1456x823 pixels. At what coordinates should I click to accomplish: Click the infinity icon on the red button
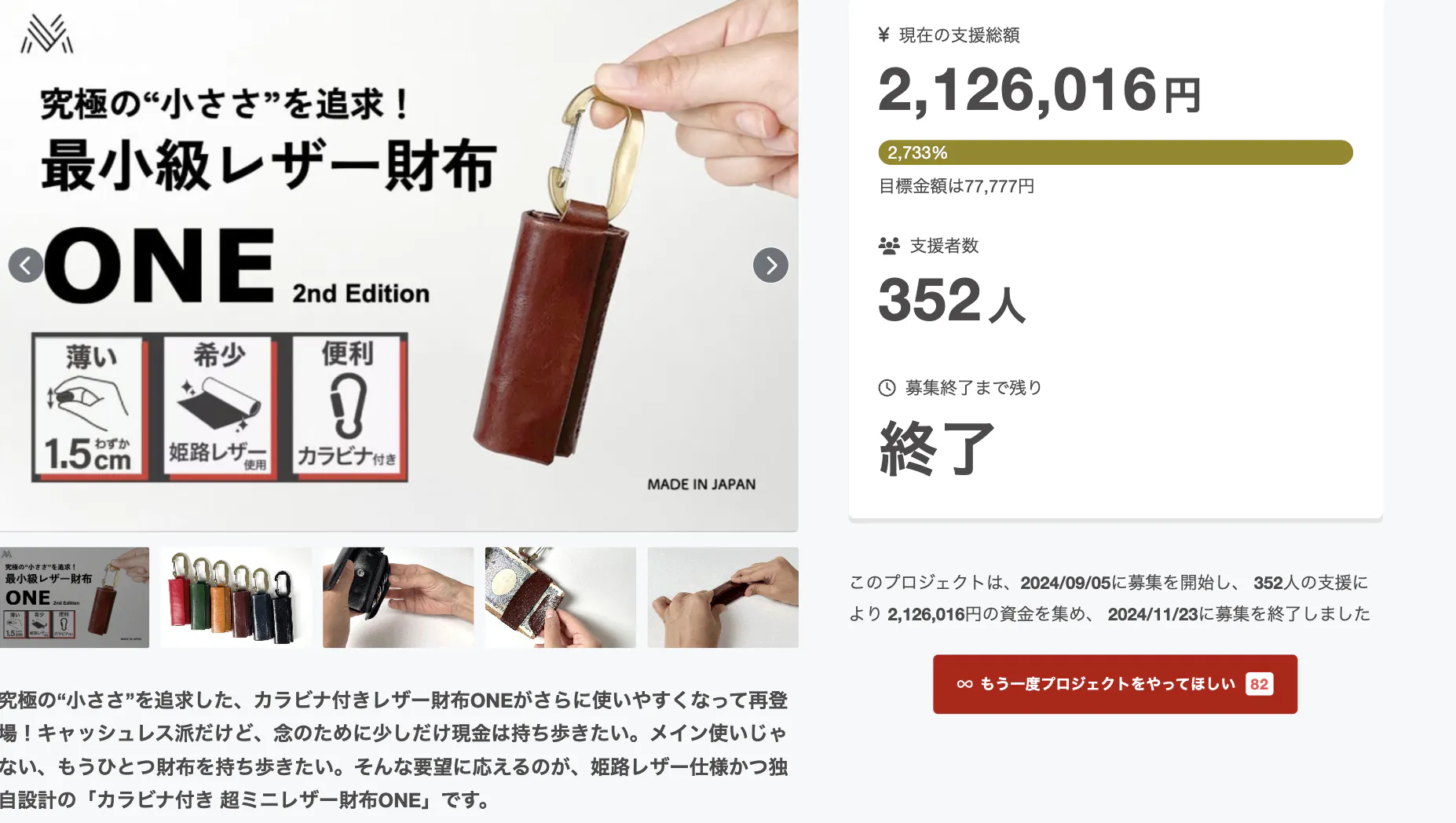click(x=965, y=684)
